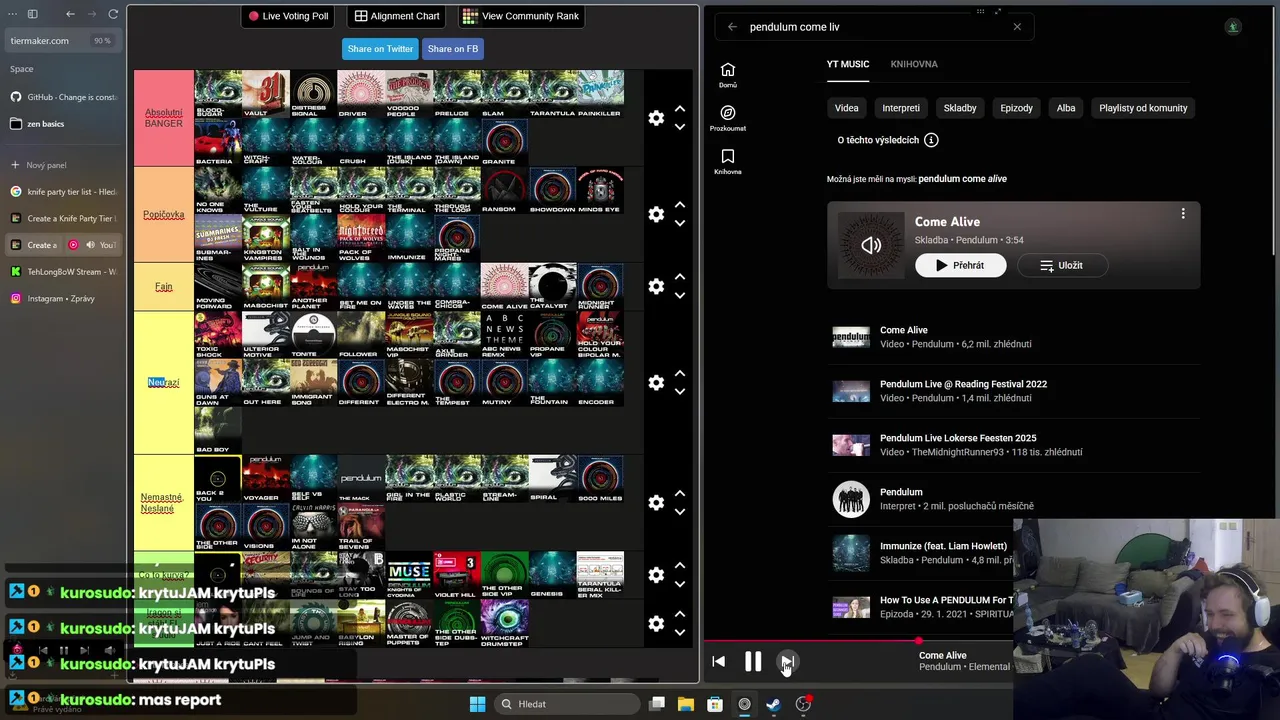Click the tiermaker.com address bar

(x=62, y=41)
